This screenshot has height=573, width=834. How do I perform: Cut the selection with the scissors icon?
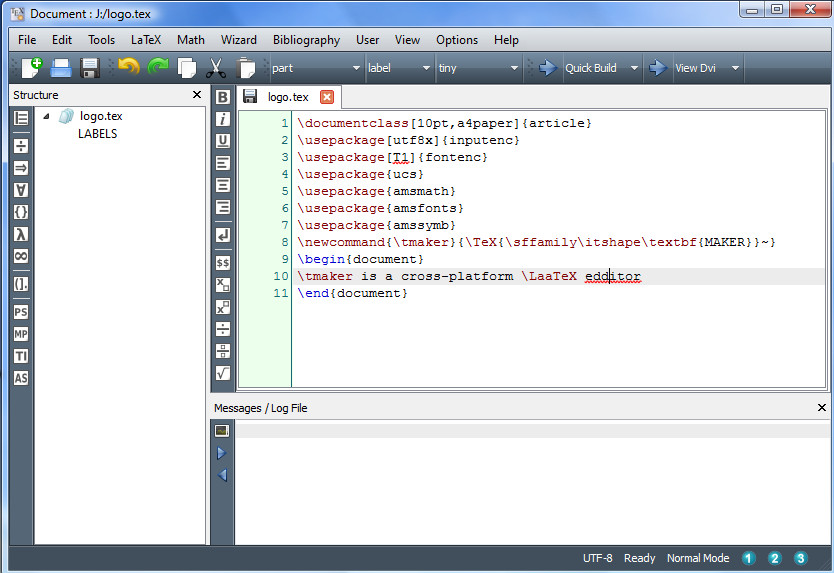[x=215, y=68]
